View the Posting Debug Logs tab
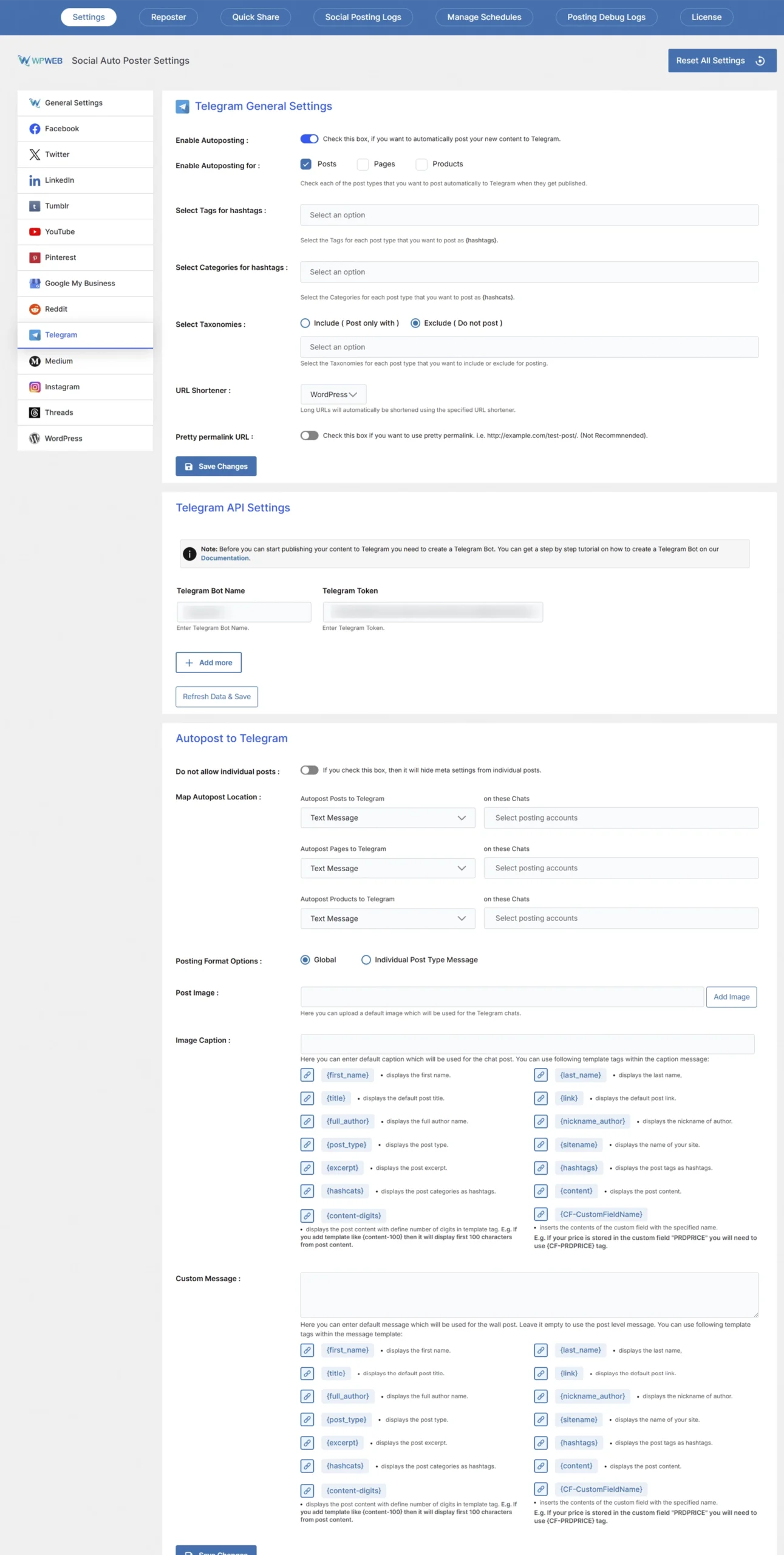Viewport: 784px width, 1555px height. coord(606,17)
